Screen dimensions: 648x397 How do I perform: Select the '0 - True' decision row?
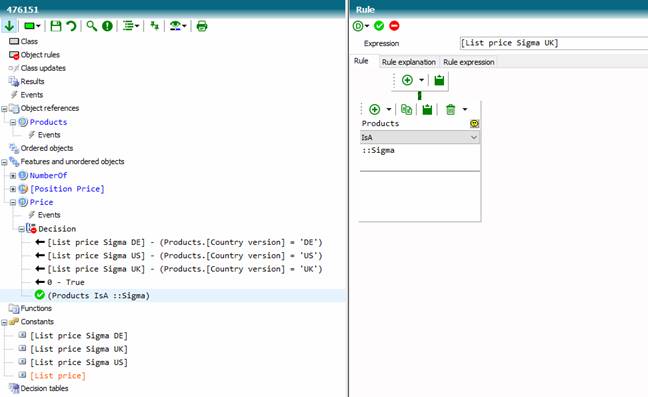pyautogui.click(x=66, y=282)
